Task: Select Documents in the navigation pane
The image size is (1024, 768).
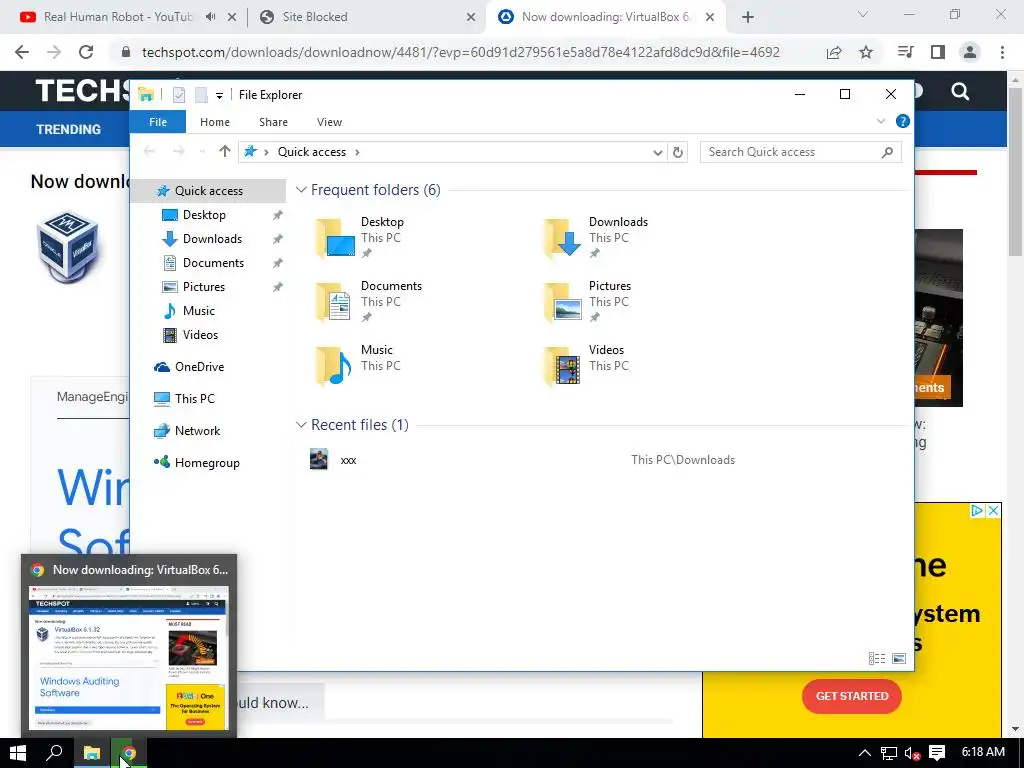Action: pyautogui.click(x=213, y=263)
